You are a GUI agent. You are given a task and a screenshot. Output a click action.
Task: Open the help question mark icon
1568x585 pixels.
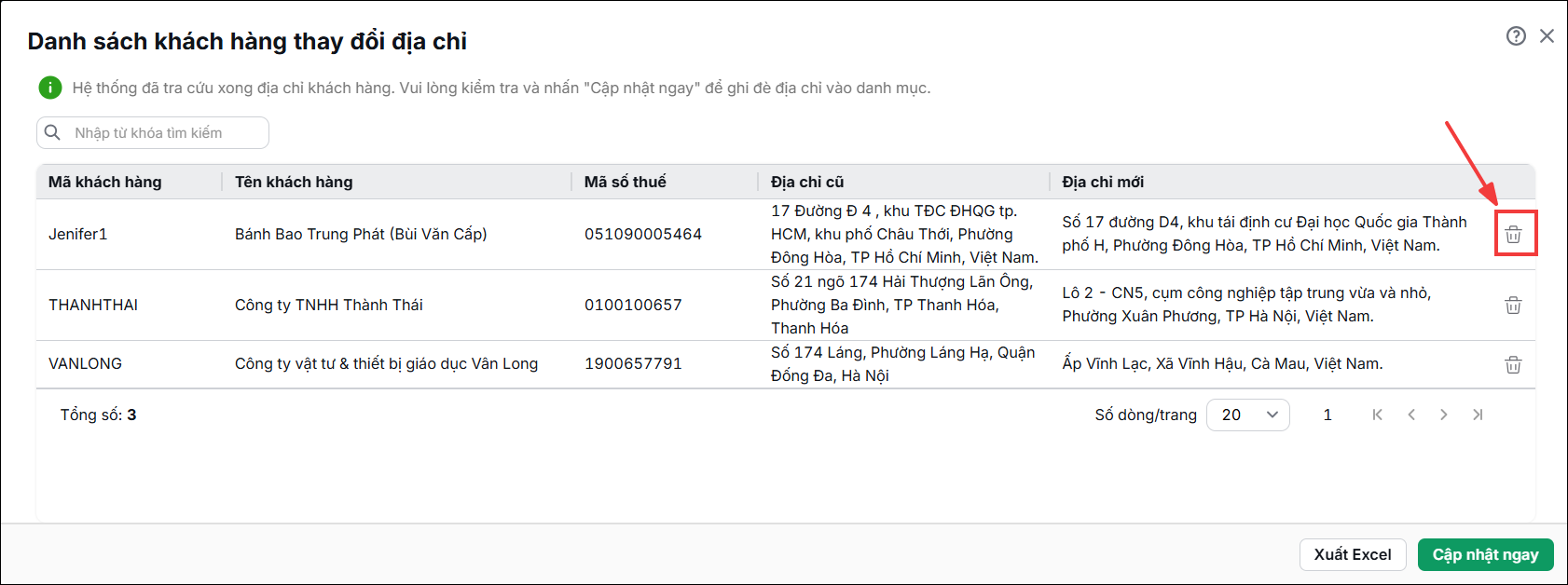1516,35
